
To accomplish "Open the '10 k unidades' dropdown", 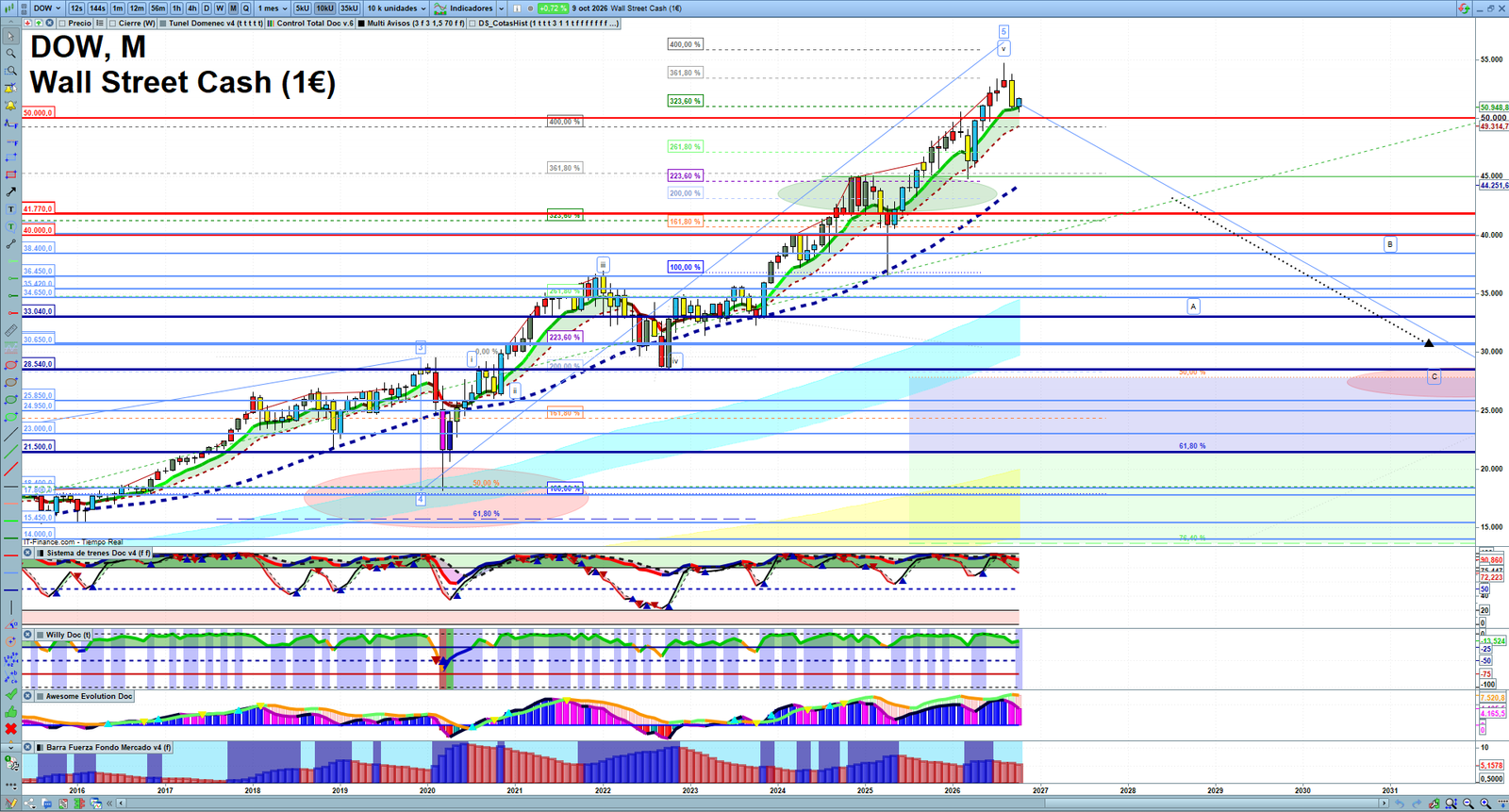I will 396,8.
